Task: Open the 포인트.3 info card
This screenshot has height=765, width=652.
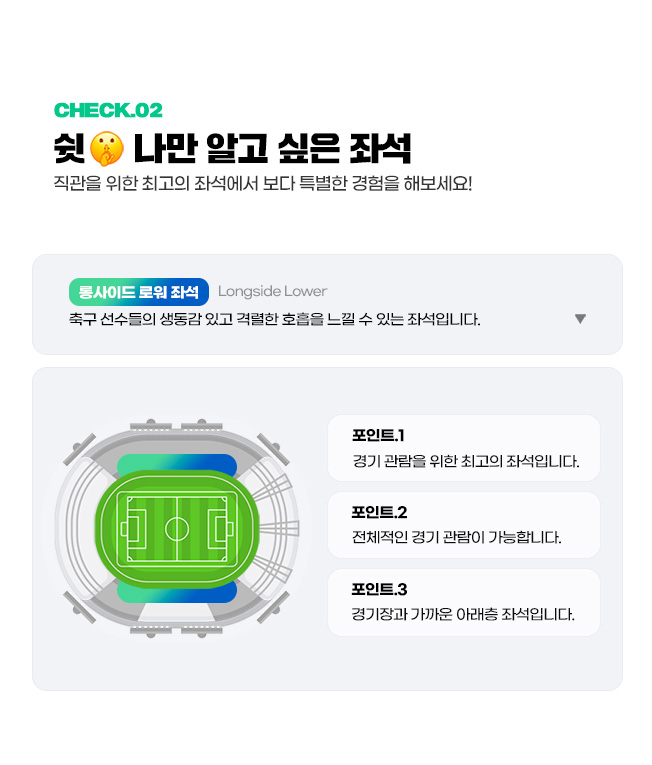Action: coord(464,602)
